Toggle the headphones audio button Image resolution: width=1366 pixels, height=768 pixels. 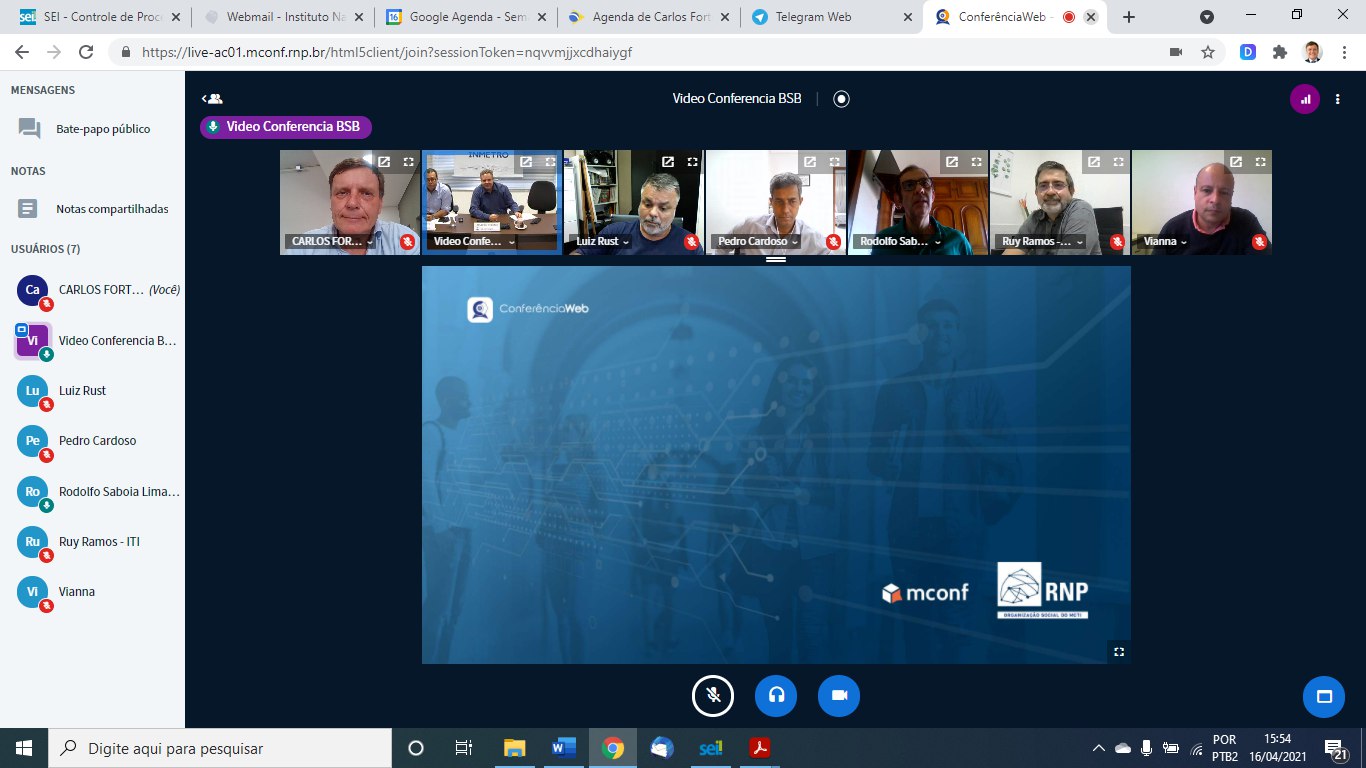click(x=776, y=696)
